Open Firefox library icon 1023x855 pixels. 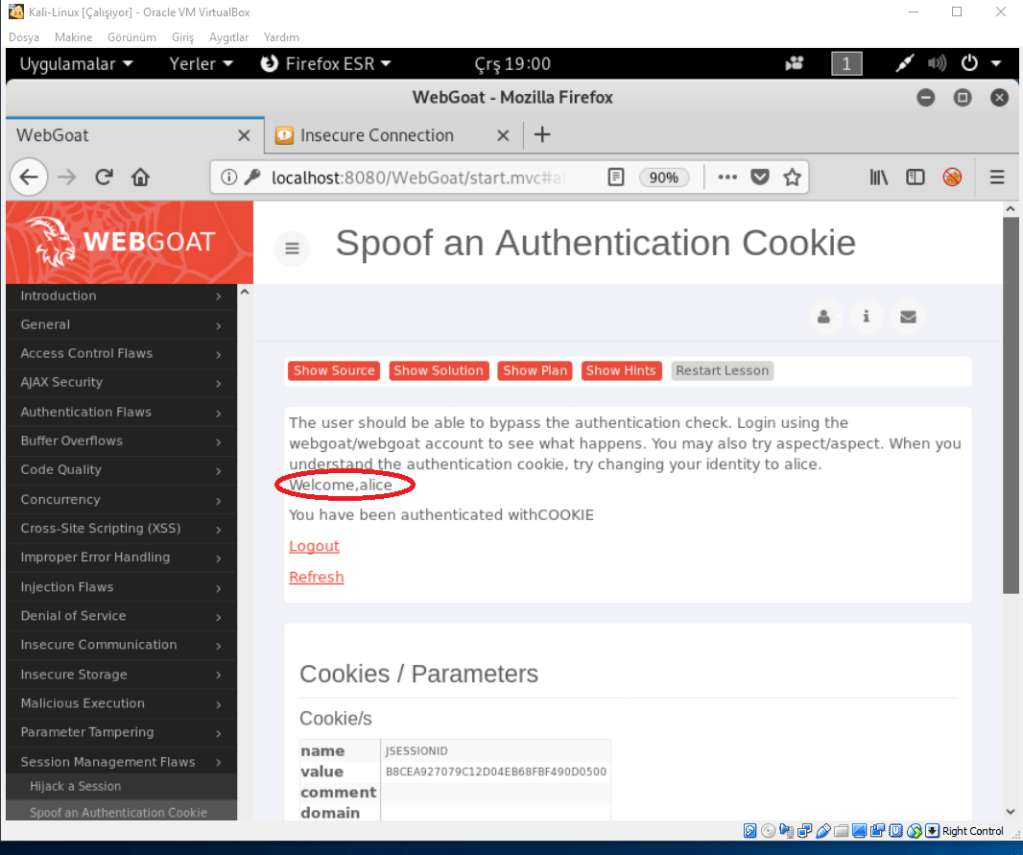click(x=879, y=177)
